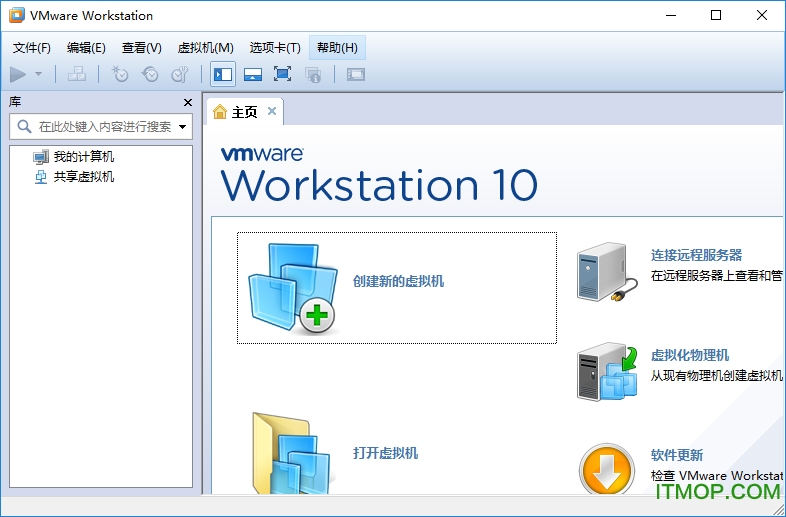Click Send Ctrl+Alt+Del toolbar icon
The height and width of the screenshot is (517, 786).
click(77, 75)
